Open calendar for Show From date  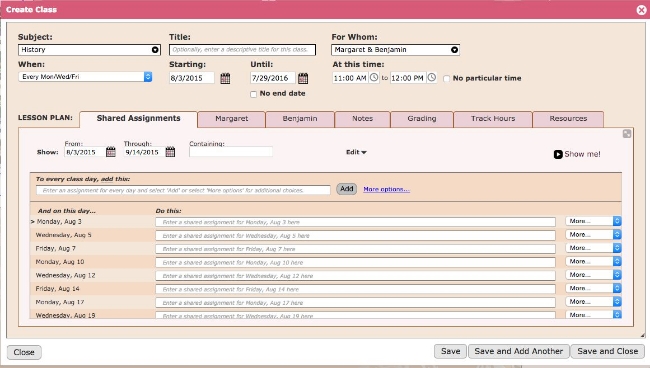111,152
